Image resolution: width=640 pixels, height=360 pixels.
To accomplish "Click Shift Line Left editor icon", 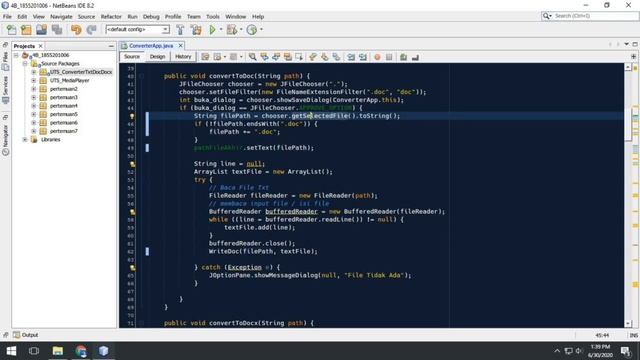I will (351, 57).
